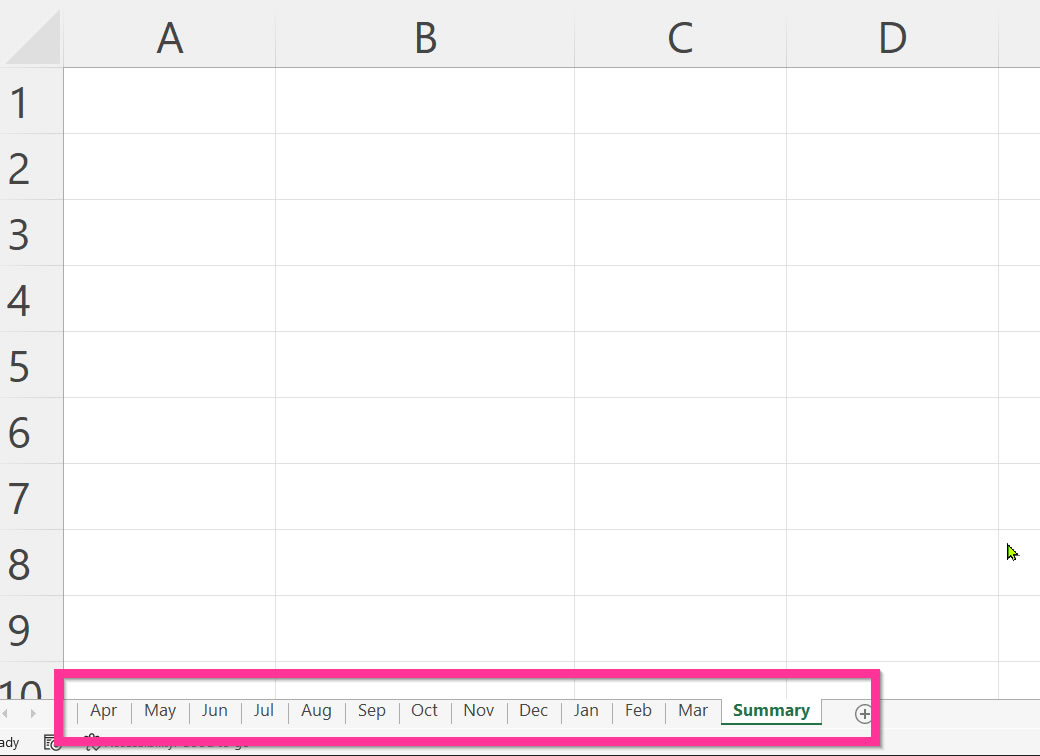Activate the Summary sheet tab
Screen dimensions: 1040x756
point(771,710)
